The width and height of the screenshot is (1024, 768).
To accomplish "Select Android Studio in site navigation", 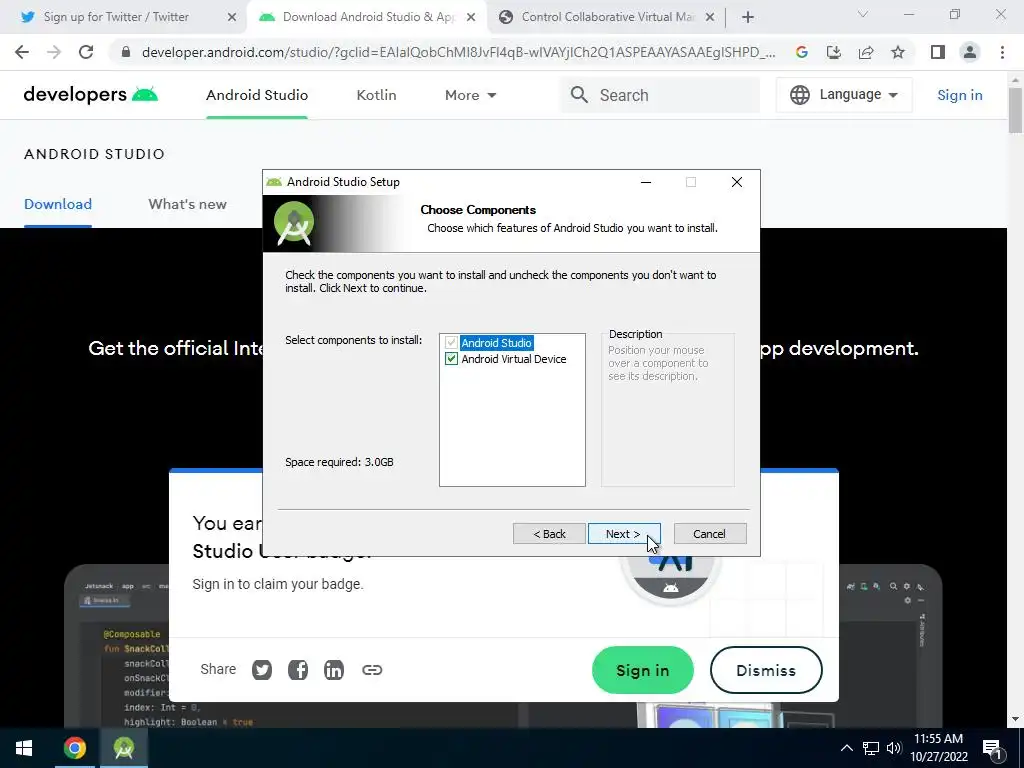I will tap(257, 95).
